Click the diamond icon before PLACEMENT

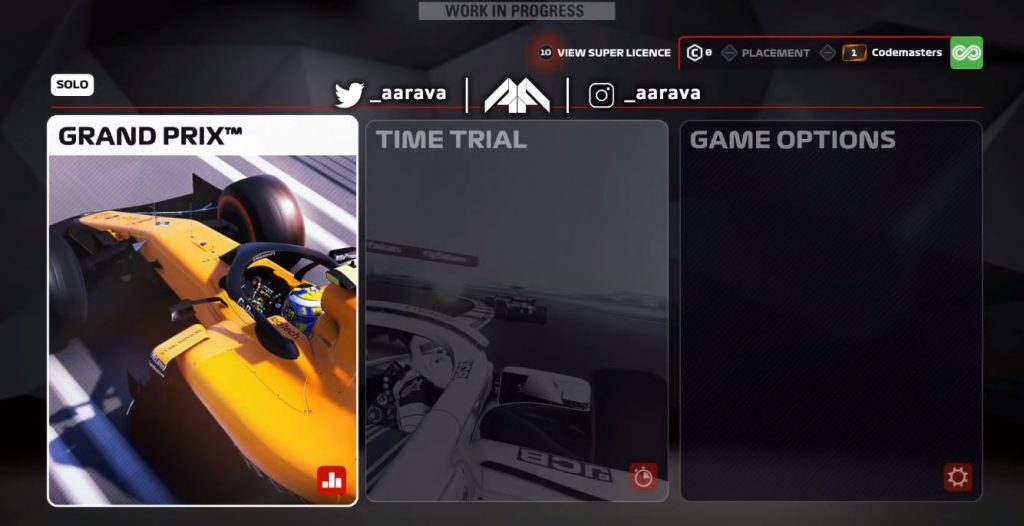tap(729, 53)
